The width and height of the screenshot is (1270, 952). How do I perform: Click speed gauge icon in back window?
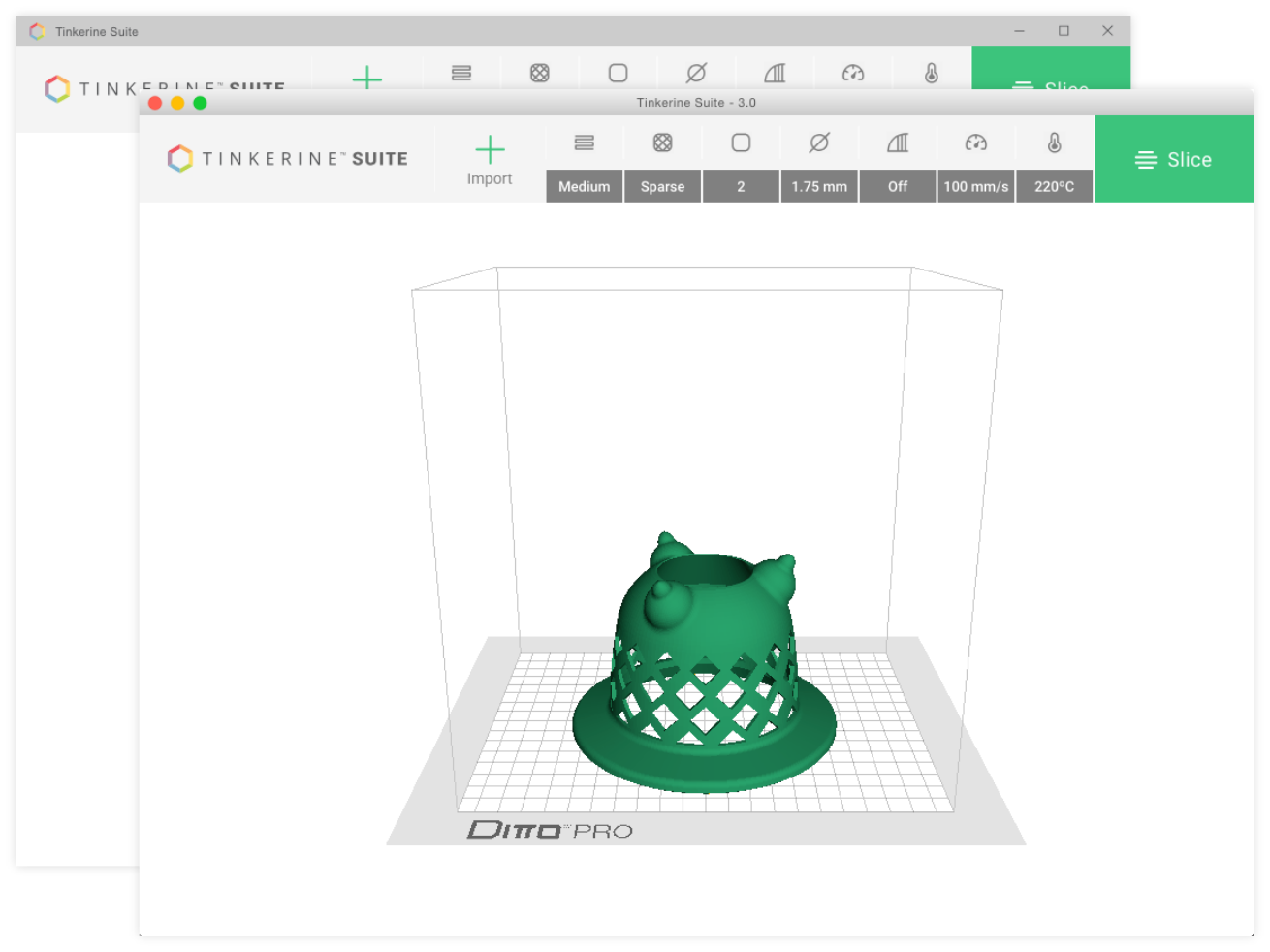click(x=853, y=73)
